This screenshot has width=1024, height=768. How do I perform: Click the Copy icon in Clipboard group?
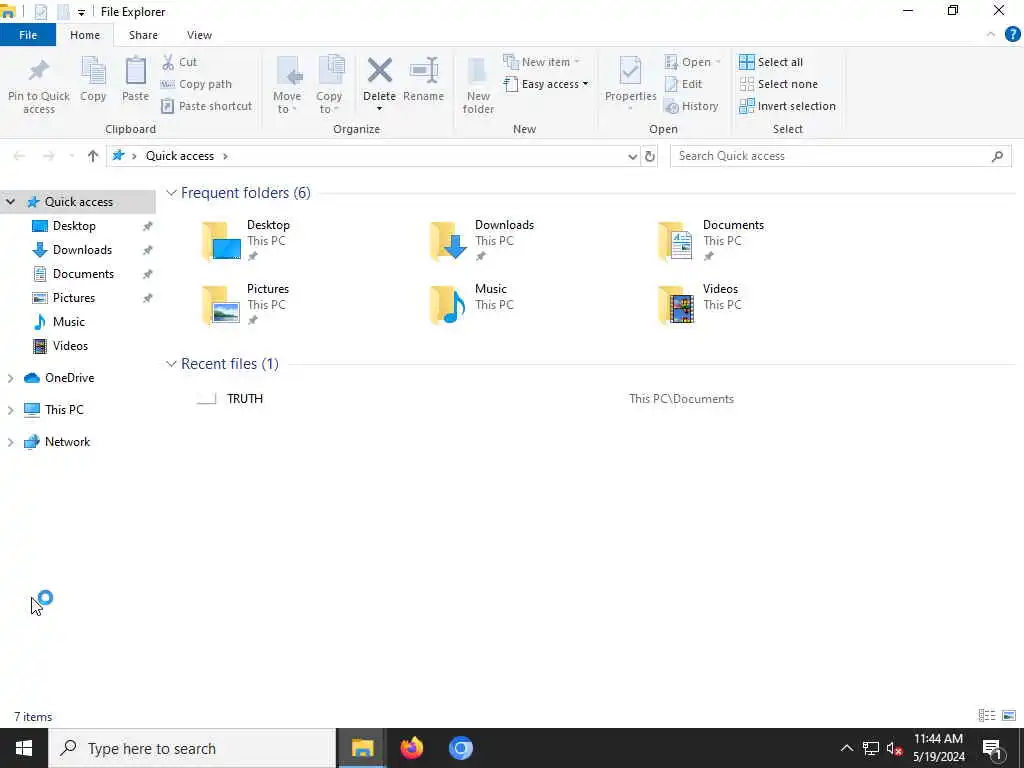click(93, 71)
